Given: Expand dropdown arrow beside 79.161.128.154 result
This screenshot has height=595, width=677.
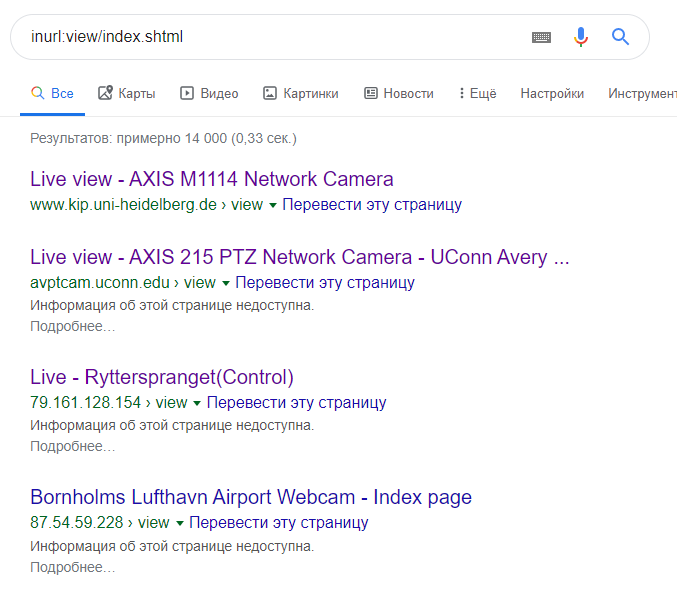Looking at the screenshot, I should 197,404.
